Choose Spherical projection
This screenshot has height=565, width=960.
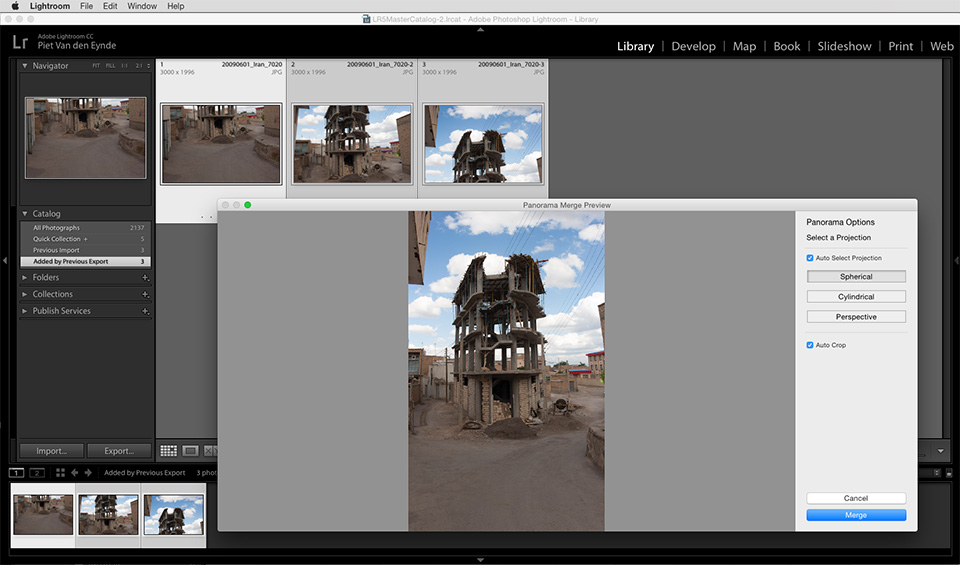point(856,277)
